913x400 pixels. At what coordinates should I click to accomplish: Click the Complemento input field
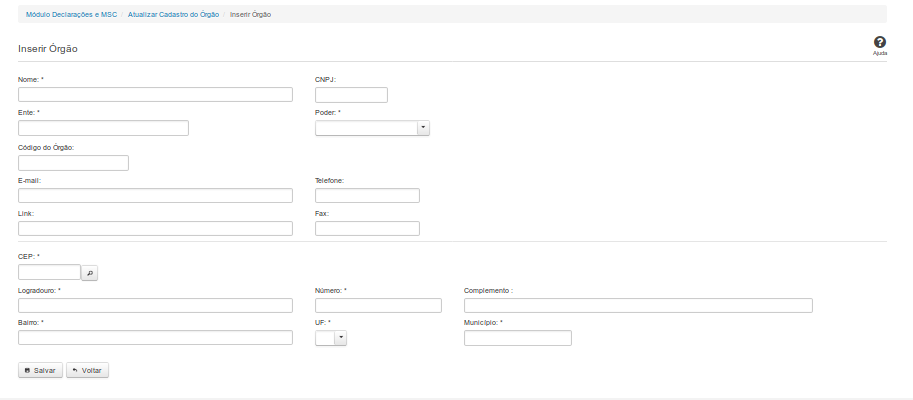[x=638, y=306]
